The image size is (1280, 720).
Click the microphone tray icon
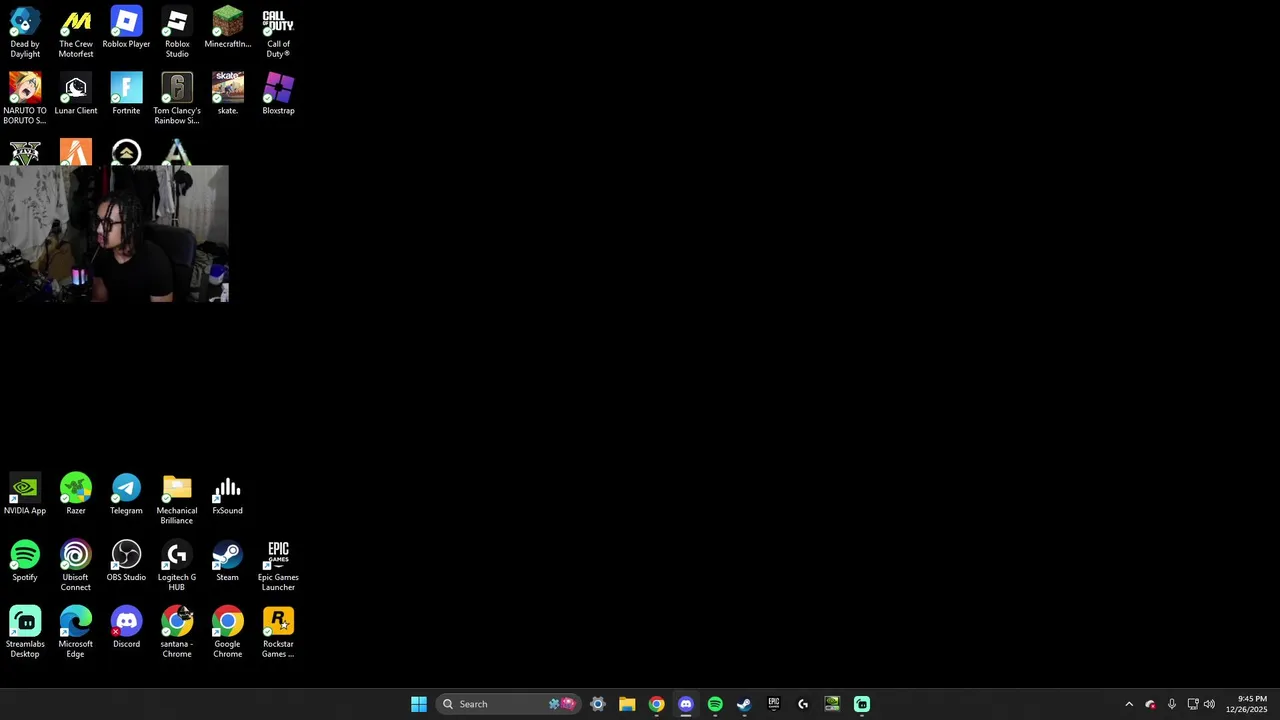(x=1172, y=704)
